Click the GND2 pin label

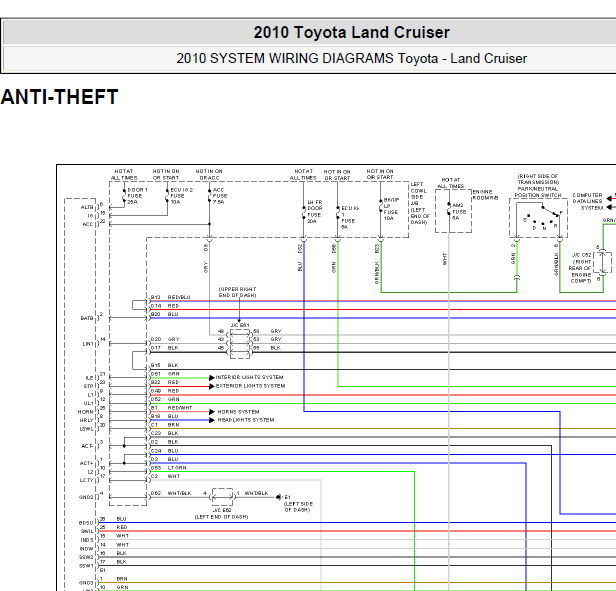click(x=86, y=497)
